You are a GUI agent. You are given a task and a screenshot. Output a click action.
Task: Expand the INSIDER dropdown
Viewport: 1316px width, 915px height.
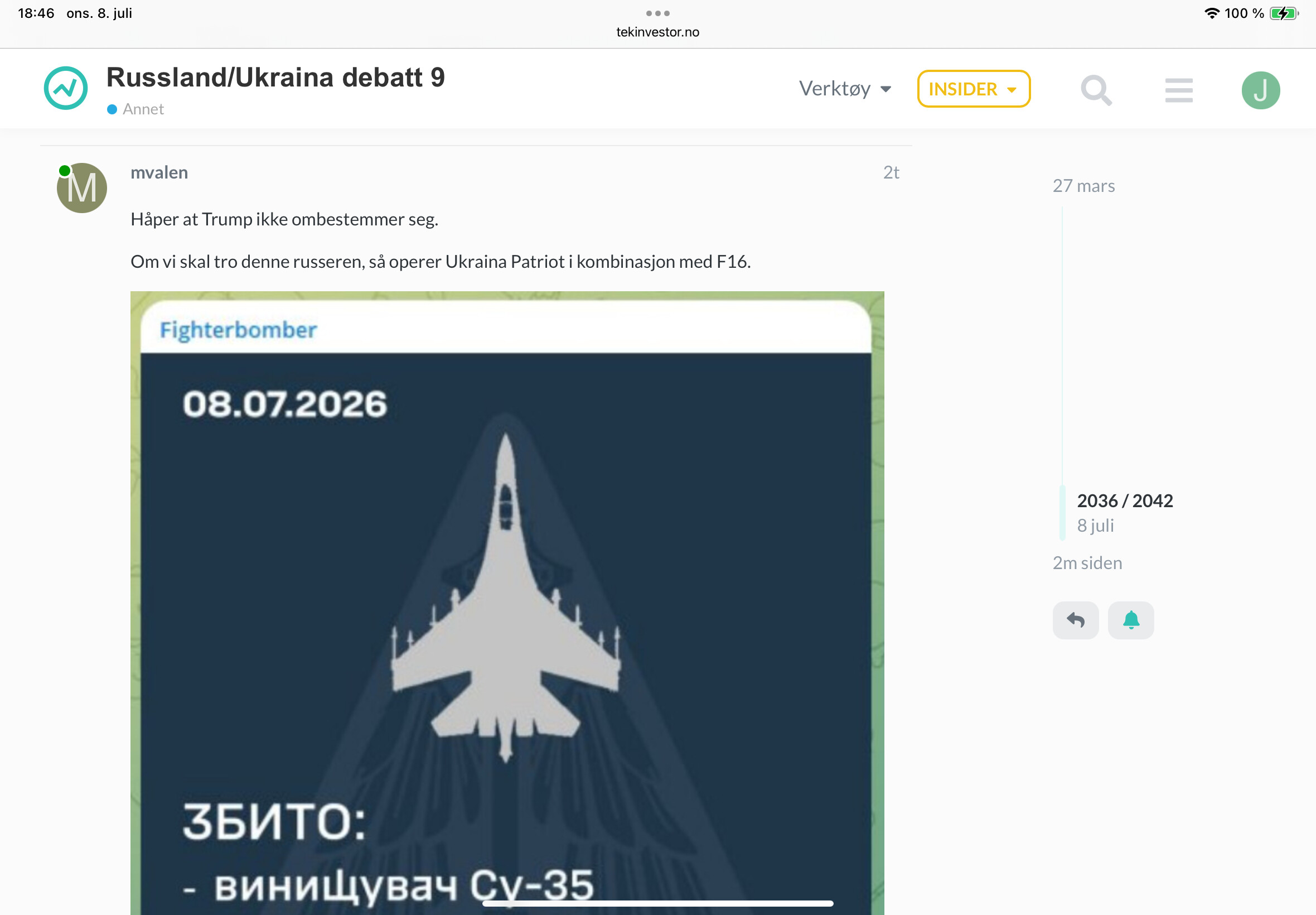pyautogui.click(x=974, y=89)
